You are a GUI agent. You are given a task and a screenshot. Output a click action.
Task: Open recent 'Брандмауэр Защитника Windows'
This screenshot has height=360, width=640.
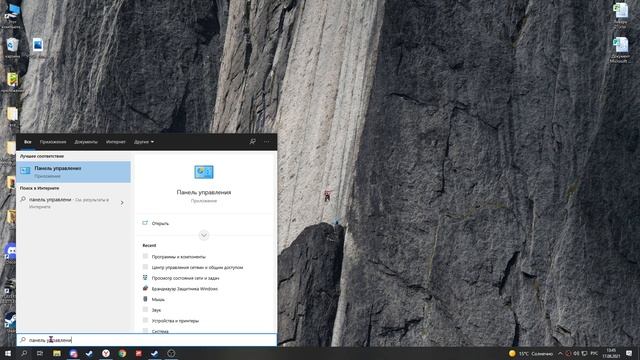[x=184, y=289]
